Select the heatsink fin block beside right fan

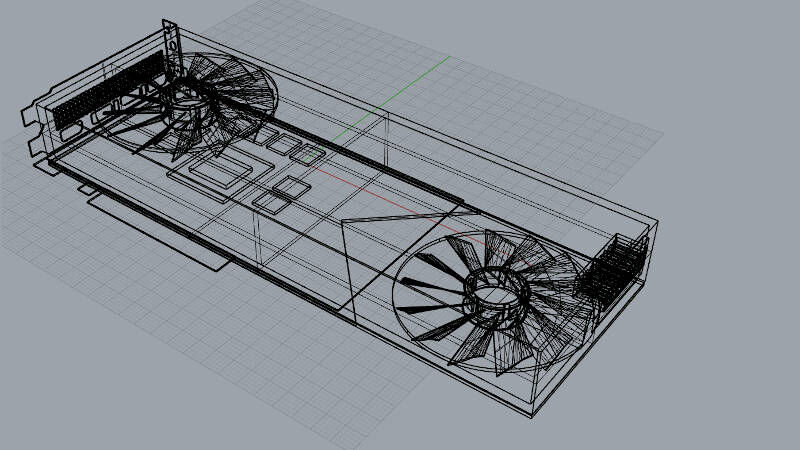coord(612,271)
